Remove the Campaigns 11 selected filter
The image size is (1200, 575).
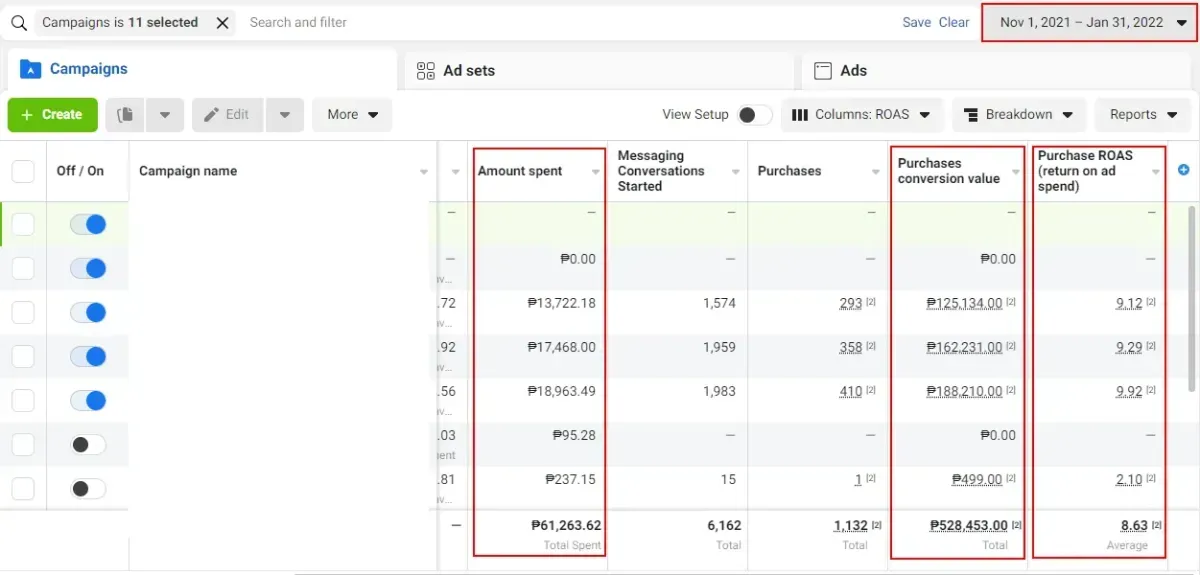pyautogui.click(x=222, y=22)
